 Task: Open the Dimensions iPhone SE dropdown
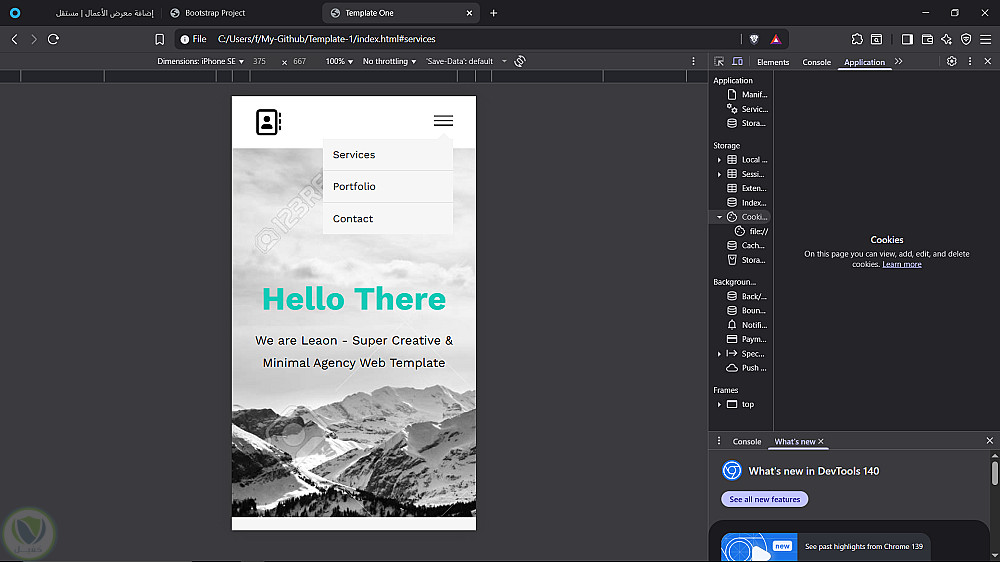pos(200,62)
